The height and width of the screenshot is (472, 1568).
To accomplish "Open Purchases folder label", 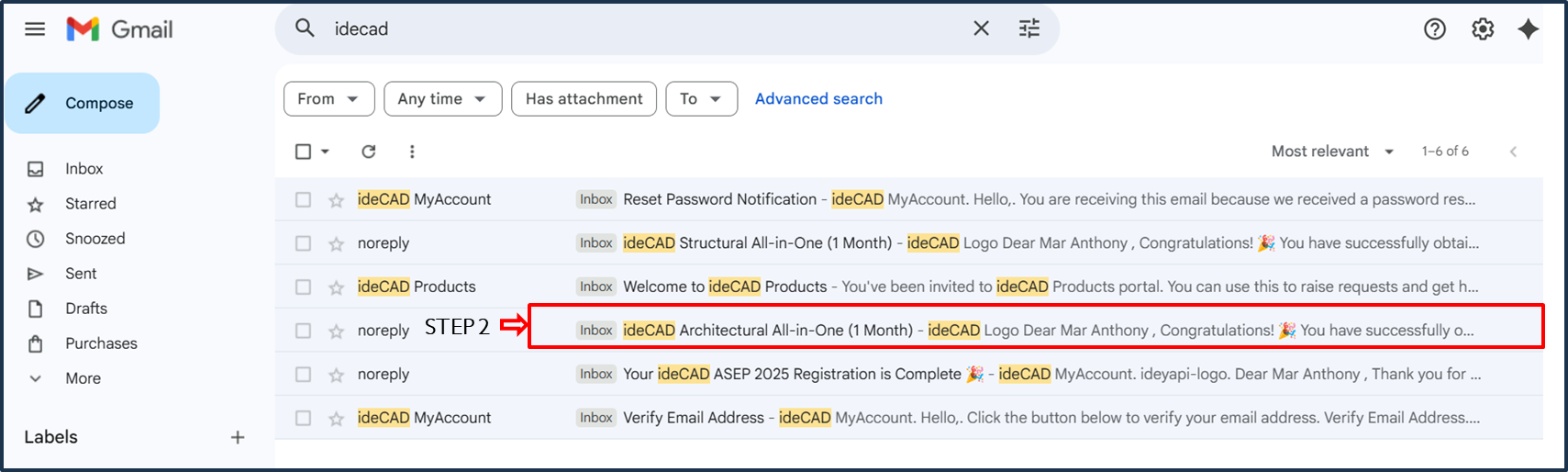I will click(x=101, y=343).
